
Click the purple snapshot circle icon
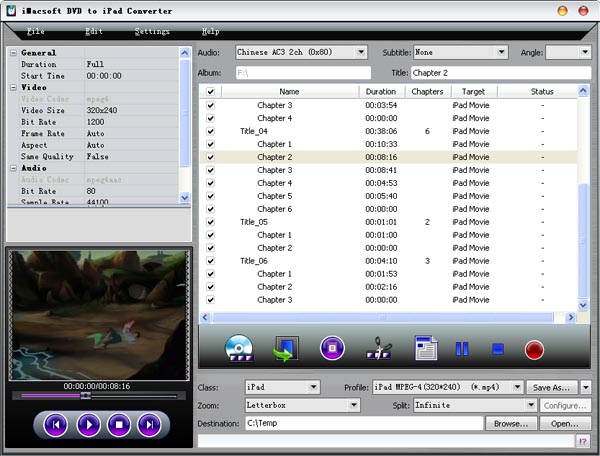coord(332,348)
